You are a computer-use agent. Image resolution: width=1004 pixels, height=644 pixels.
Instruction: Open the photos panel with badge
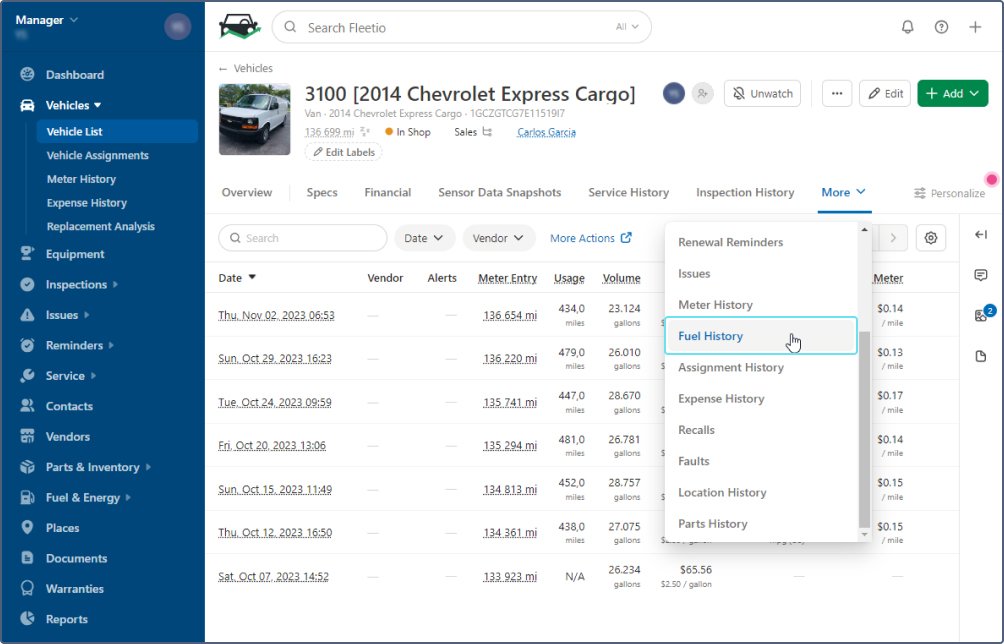[x=980, y=316]
